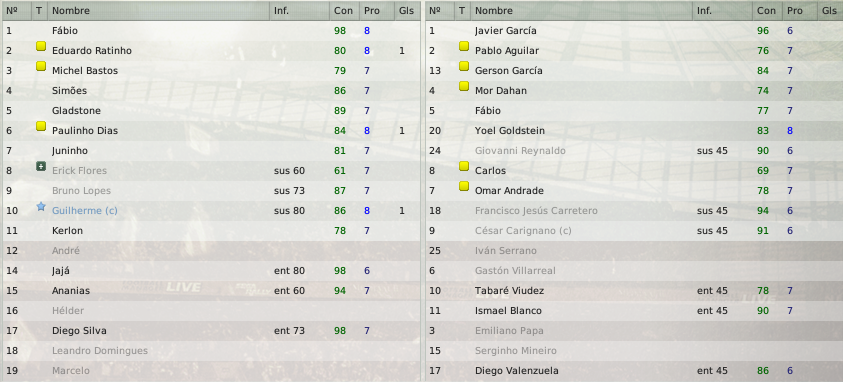
Task: Click the blue star icon beside Guilherme
Action: (x=41, y=206)
